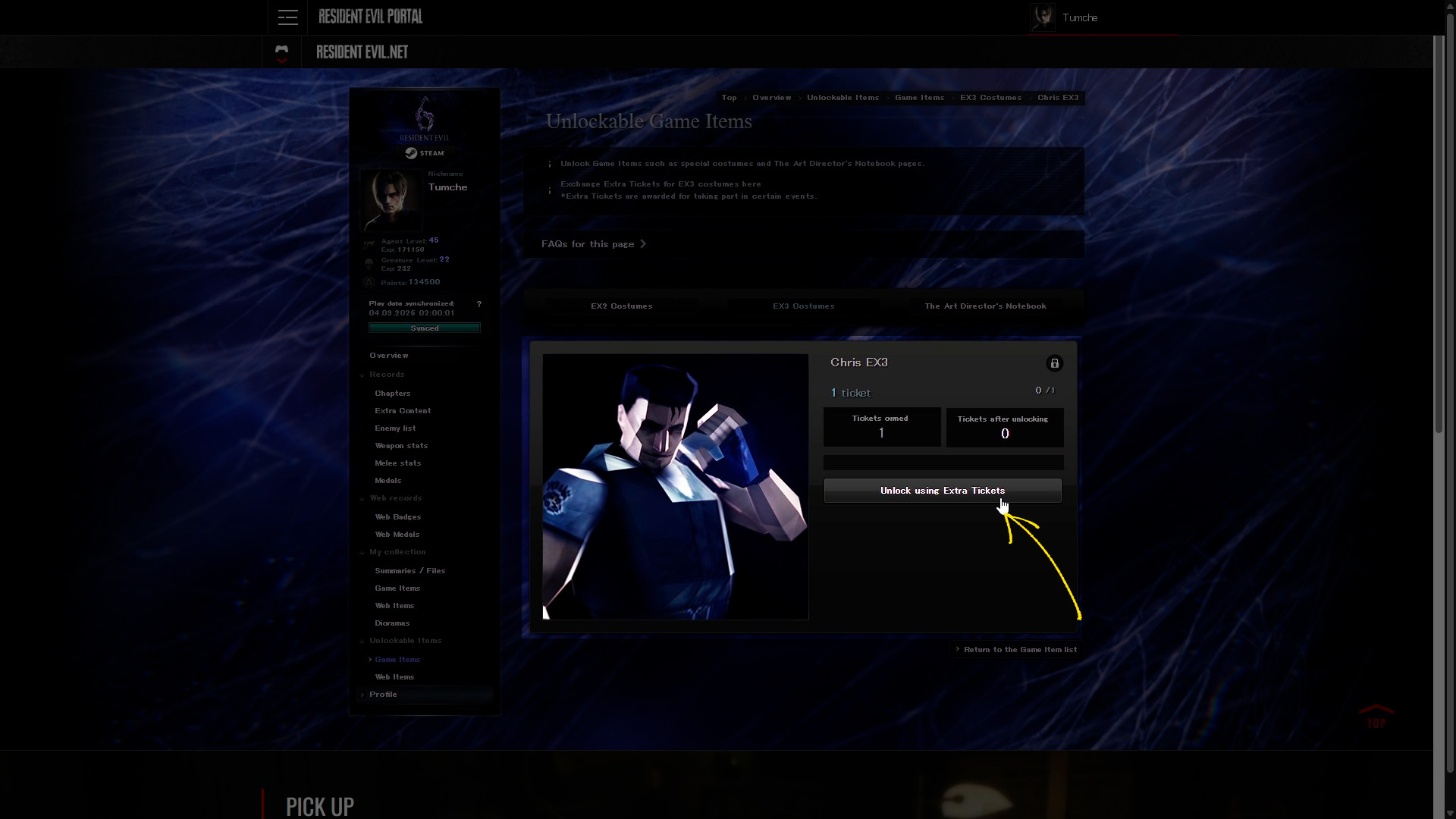Image resolution: width=1456 pixels, height=819 pixels.
Task: Open Melee stats records
Action: pyautogui.click(x=398, y=463)
